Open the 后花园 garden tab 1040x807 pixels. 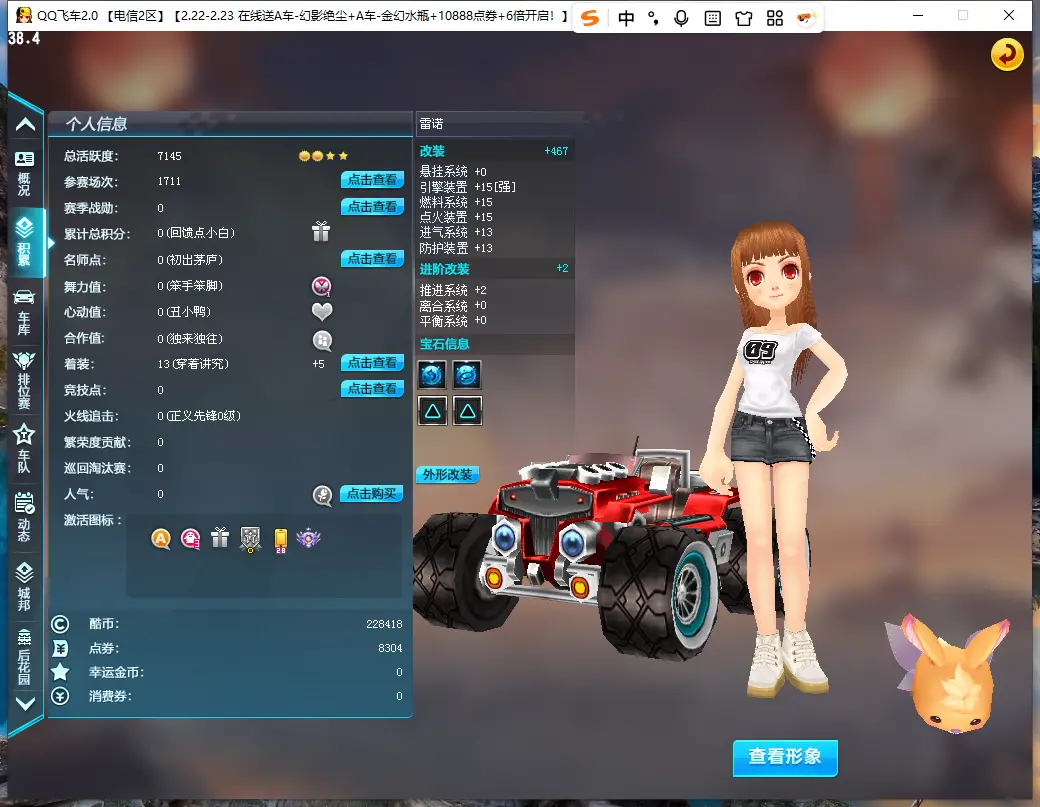pyautogui.click(x=24, y=656)
